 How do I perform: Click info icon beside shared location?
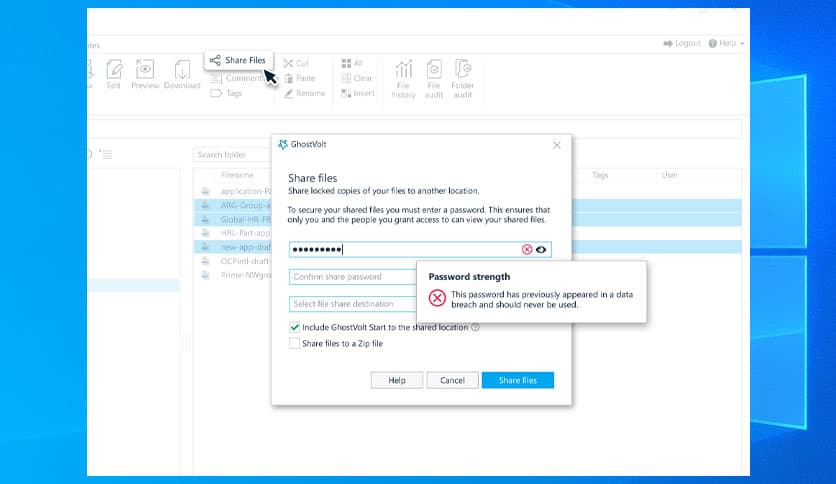point(476,327)
